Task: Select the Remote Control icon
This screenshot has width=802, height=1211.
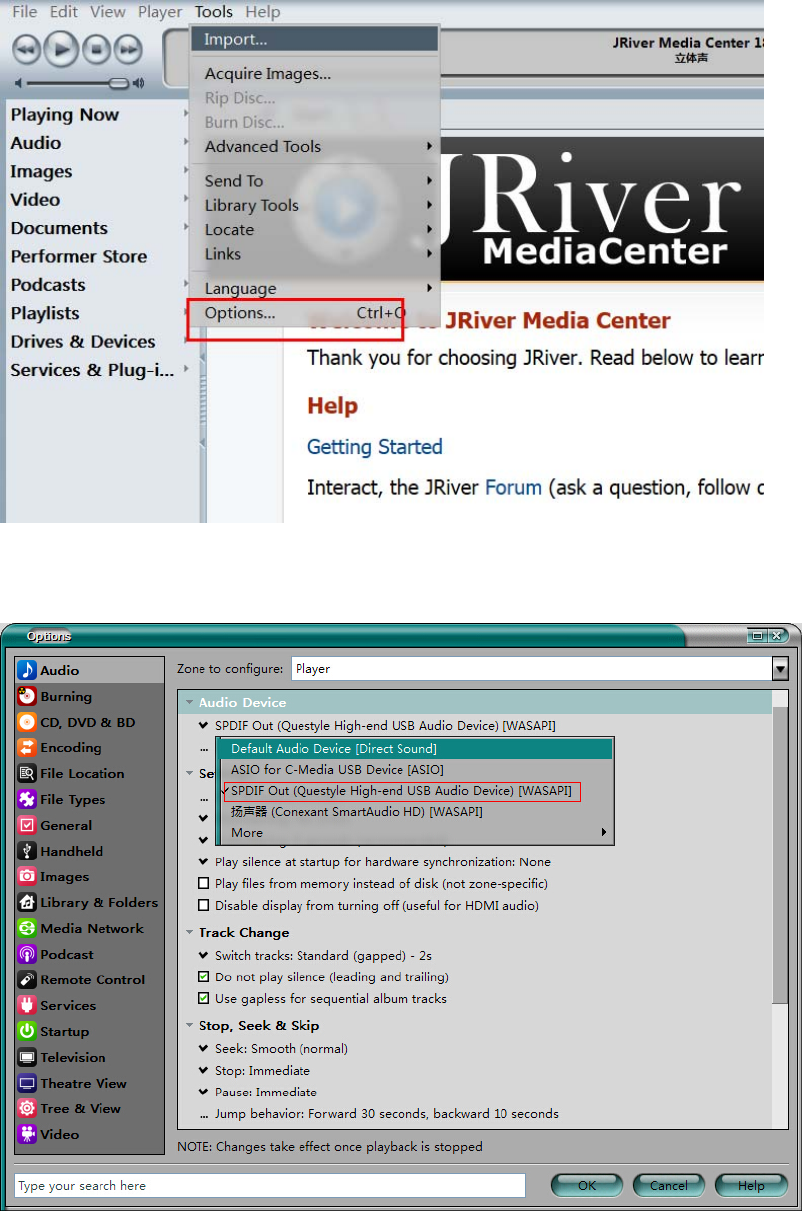Action: 27,979
